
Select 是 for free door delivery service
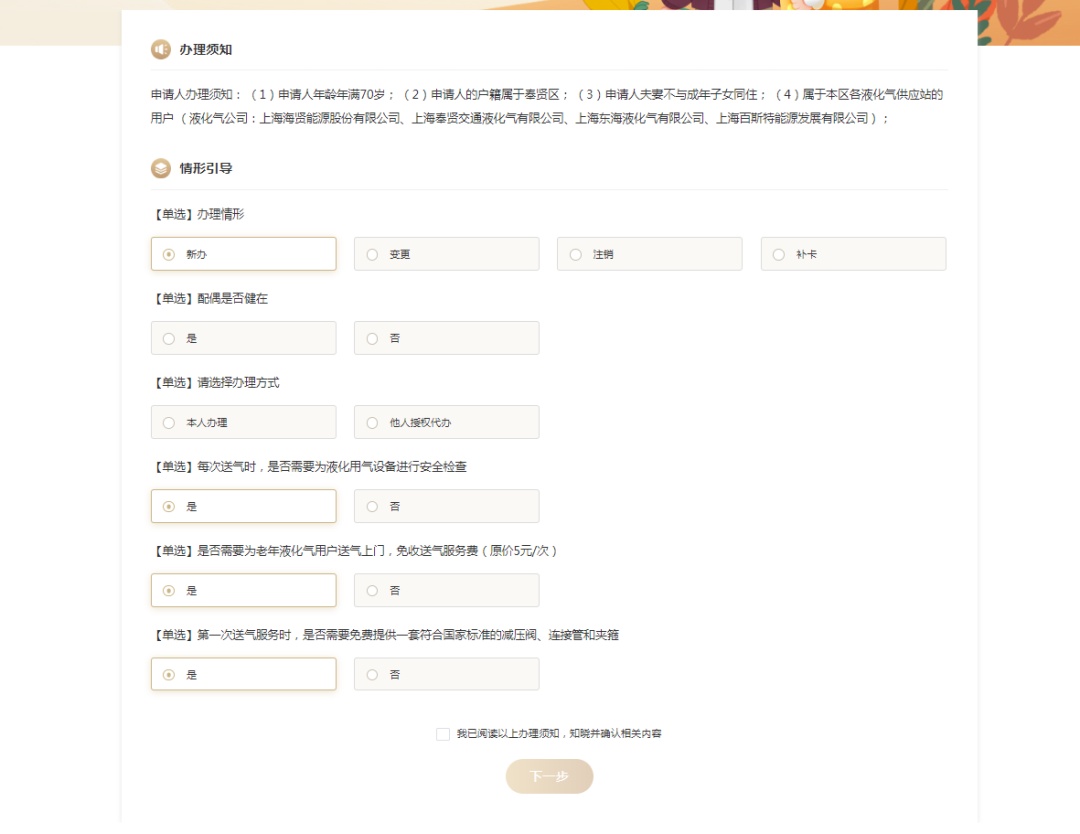(244, 590)
